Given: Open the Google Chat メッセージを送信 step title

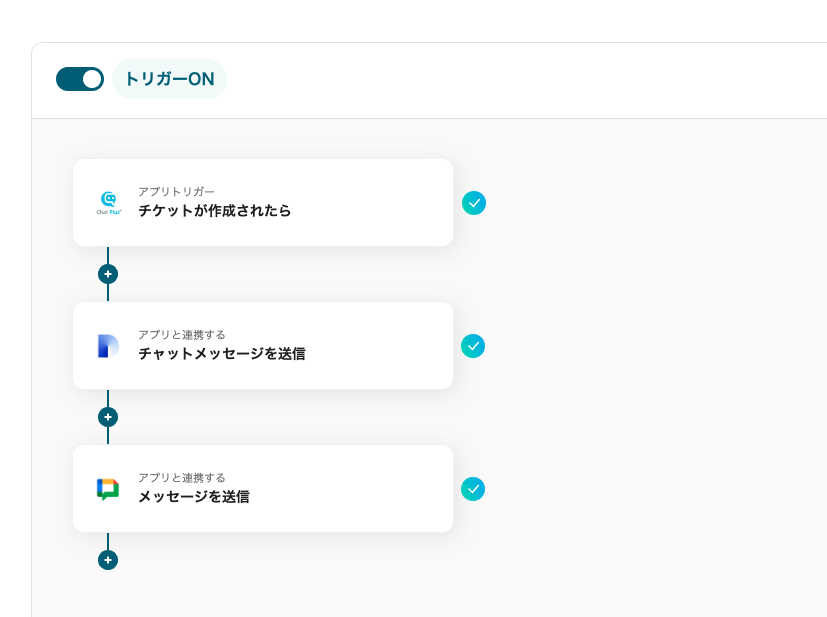Looking at the screenshot, I should 194,497.
